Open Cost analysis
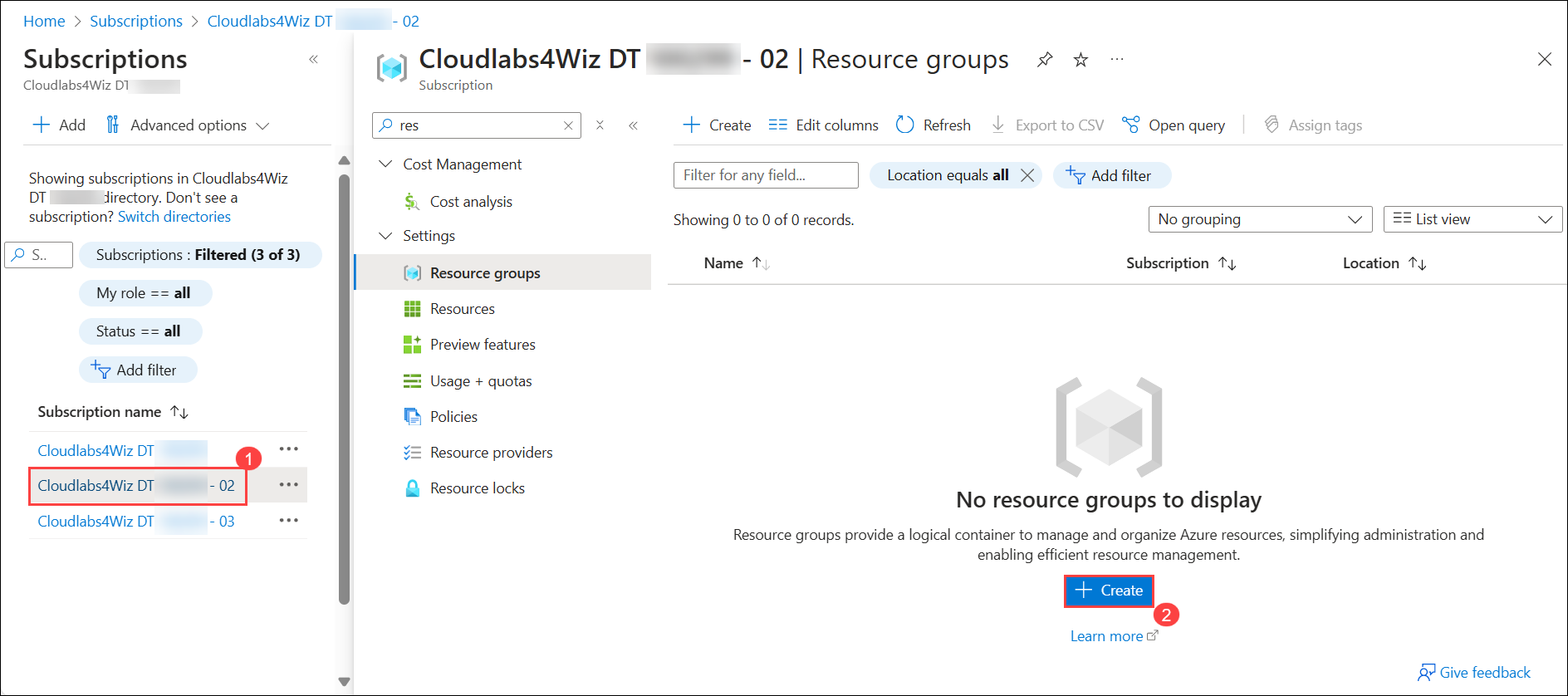 click(x=471, y=202)
